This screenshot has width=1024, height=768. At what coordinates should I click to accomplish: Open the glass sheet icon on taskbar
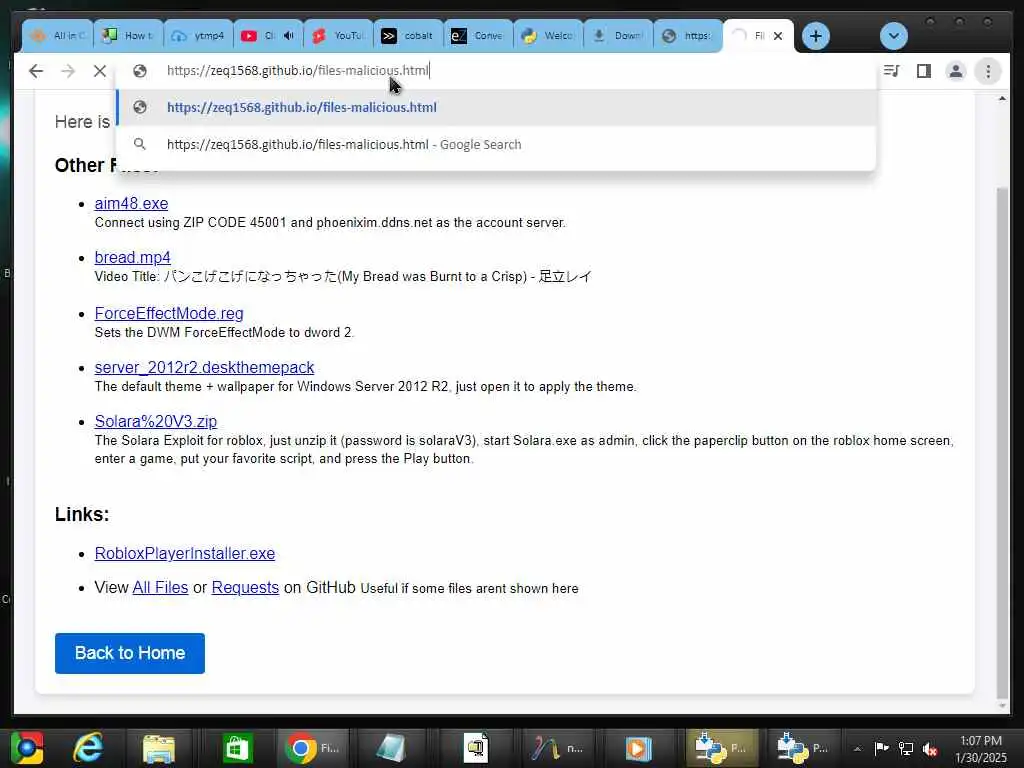[x=391, y=748]
